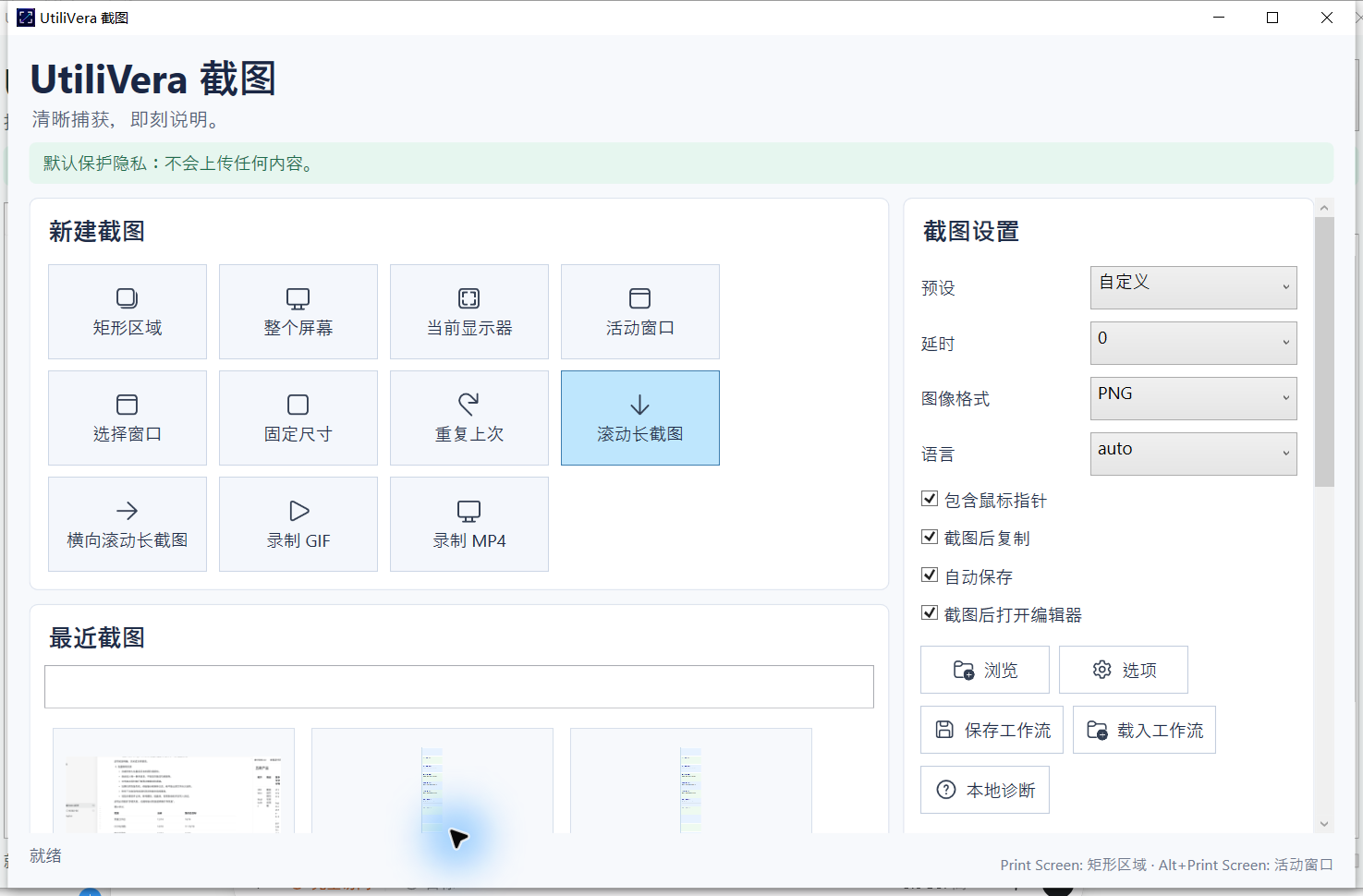Select the 选择窗口 capture icon
The image size is (1363, 896).
coord(127,404)
